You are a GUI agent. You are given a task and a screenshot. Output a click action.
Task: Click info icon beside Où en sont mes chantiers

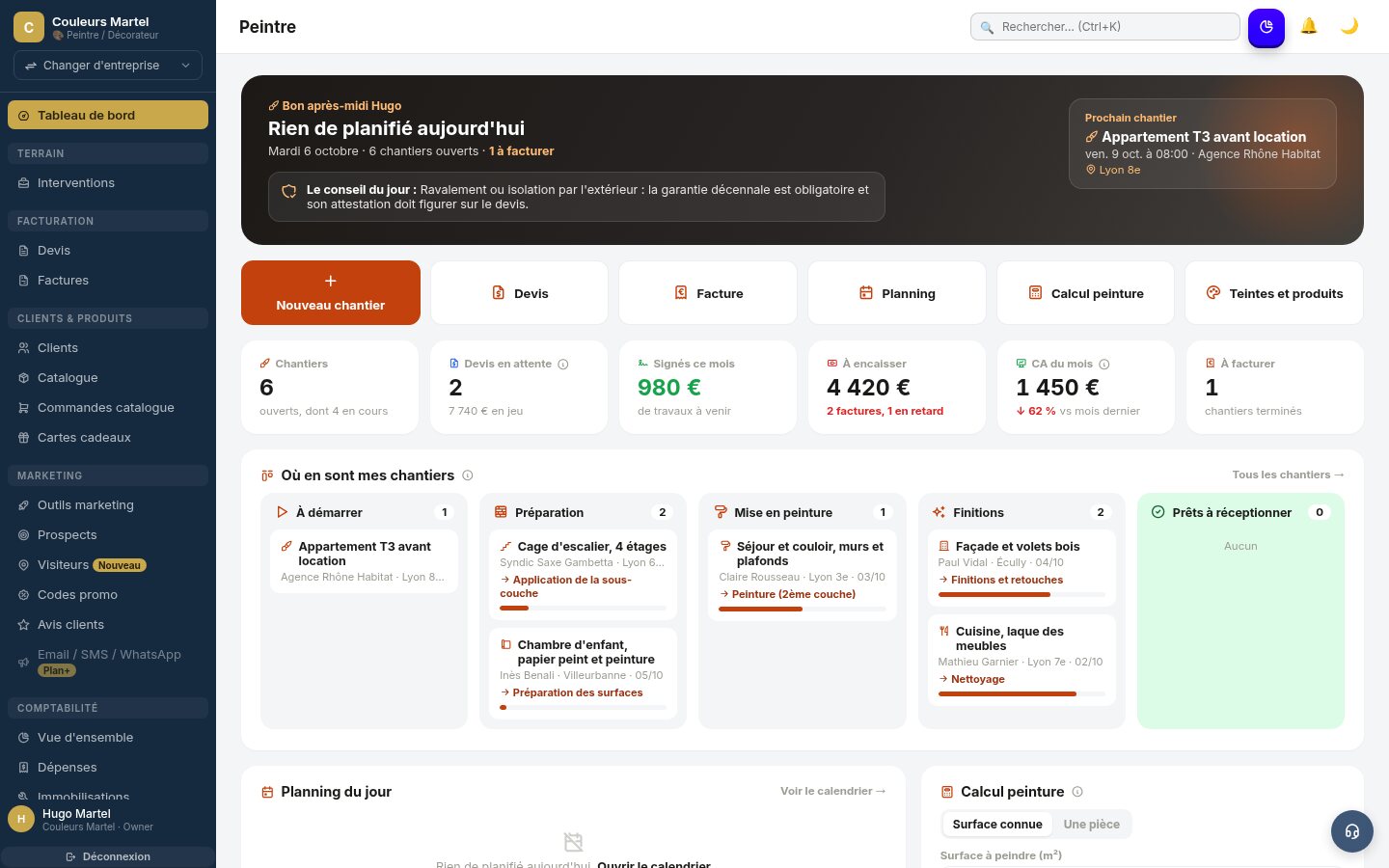468,475
